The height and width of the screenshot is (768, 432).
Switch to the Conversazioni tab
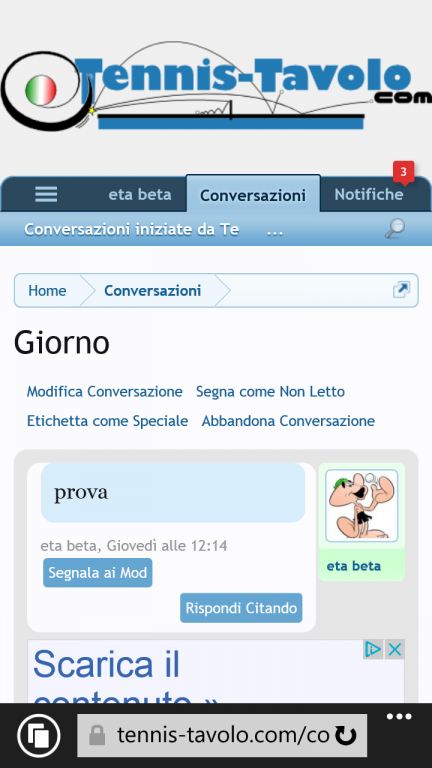click(253, 195)
